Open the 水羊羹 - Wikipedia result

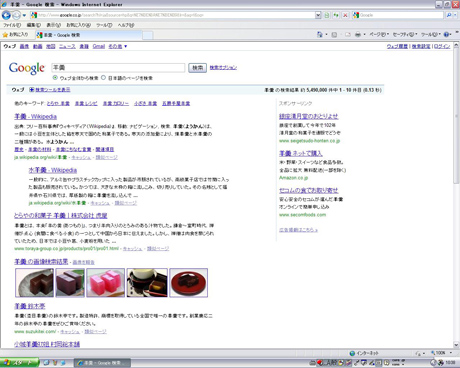(53, 170)
